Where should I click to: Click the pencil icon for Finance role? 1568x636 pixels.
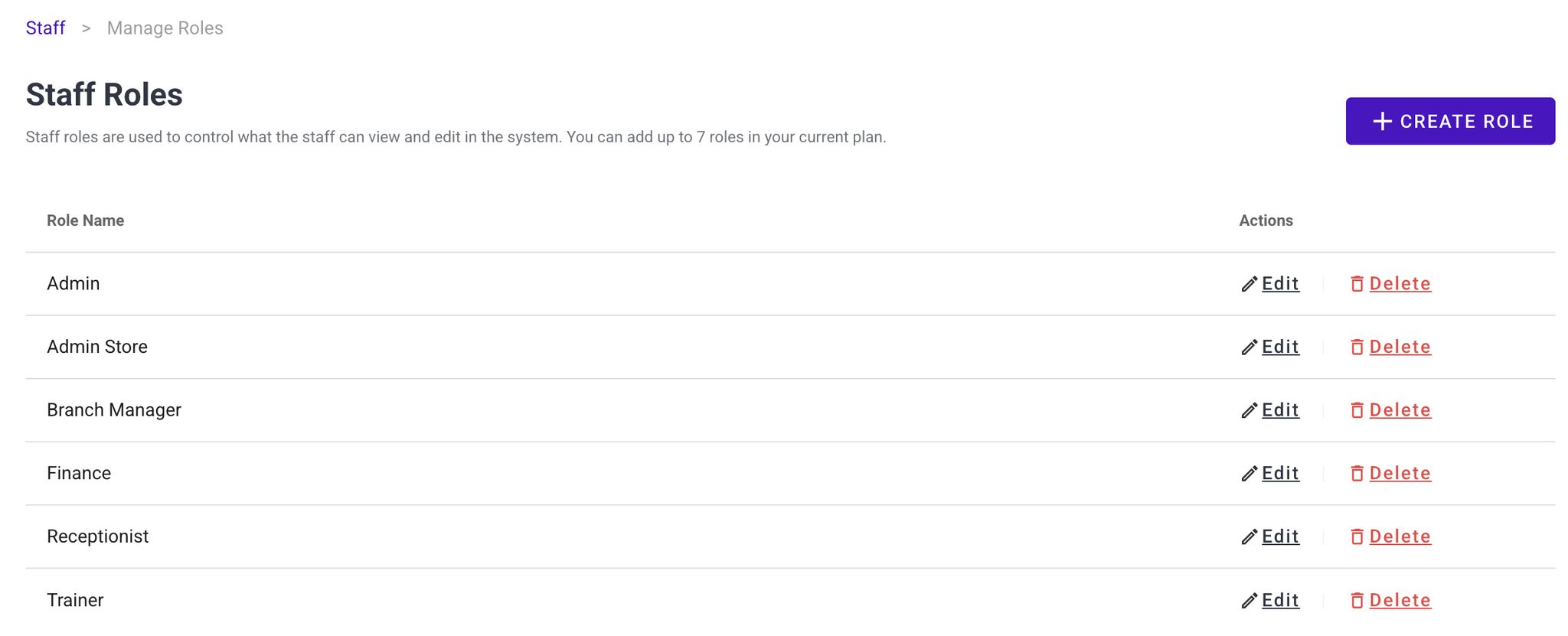pos(1249,475)
